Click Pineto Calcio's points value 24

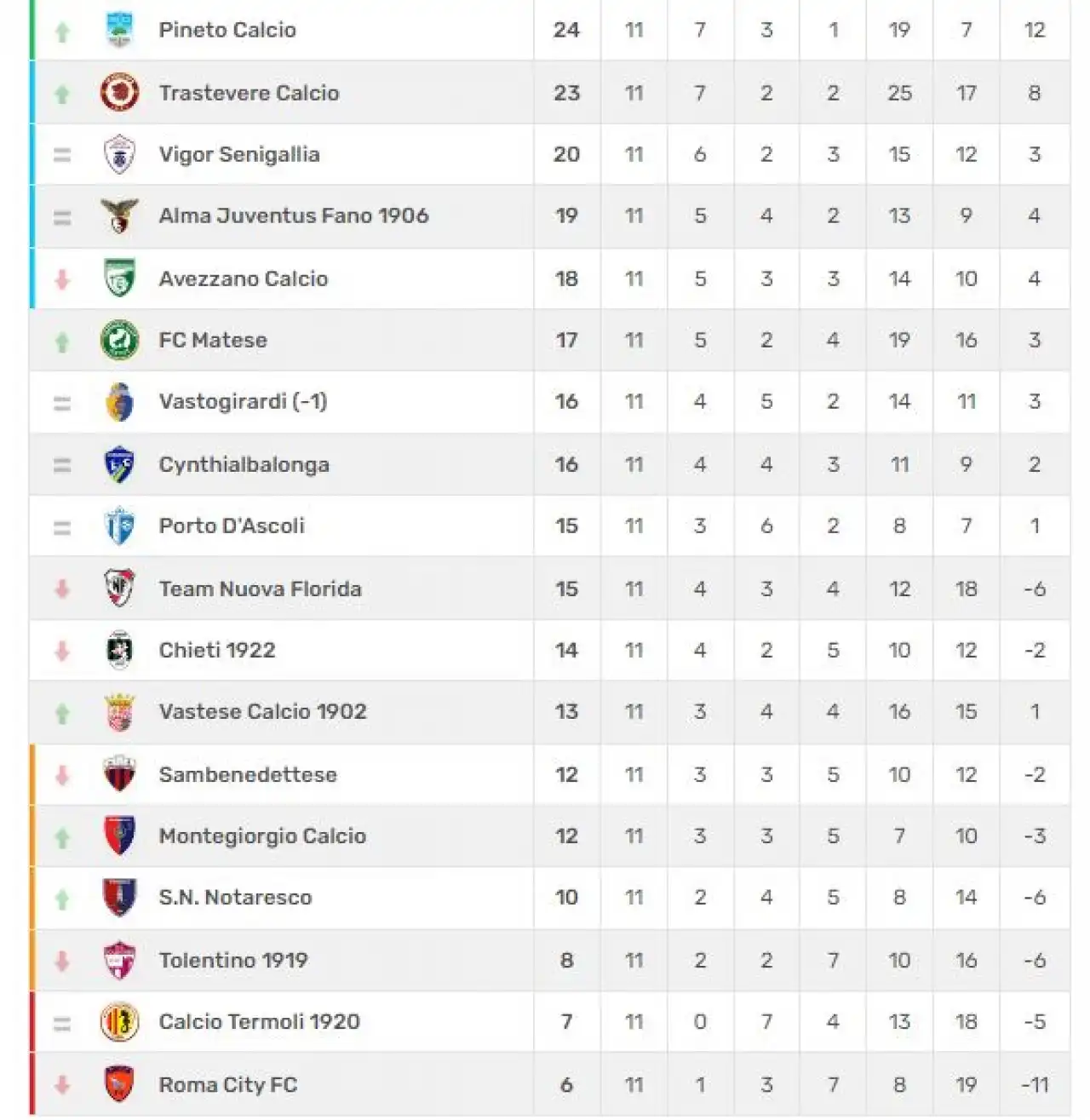point(566,30)
